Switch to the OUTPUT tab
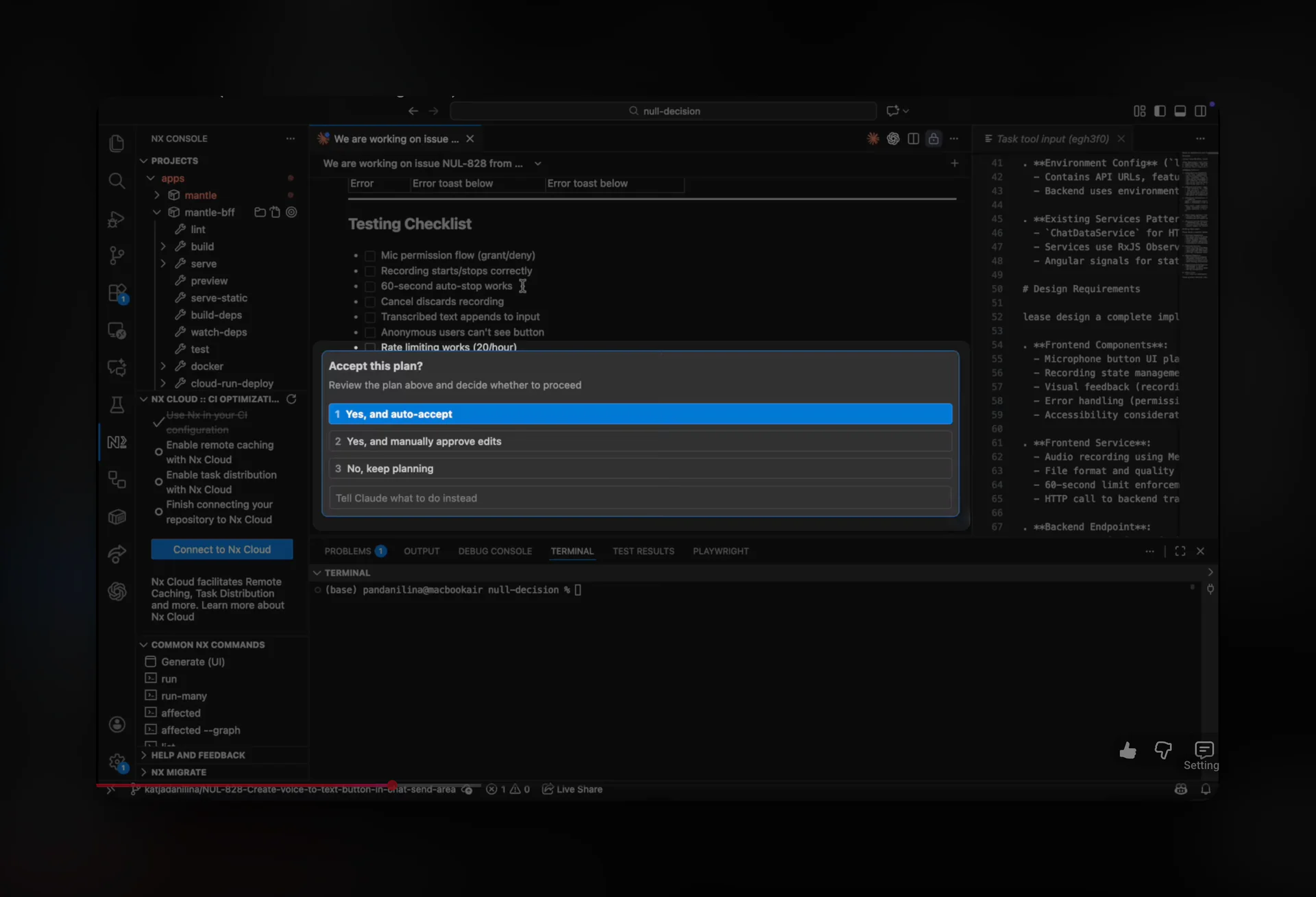This screenshot has width=1316, height=897. 422,551
